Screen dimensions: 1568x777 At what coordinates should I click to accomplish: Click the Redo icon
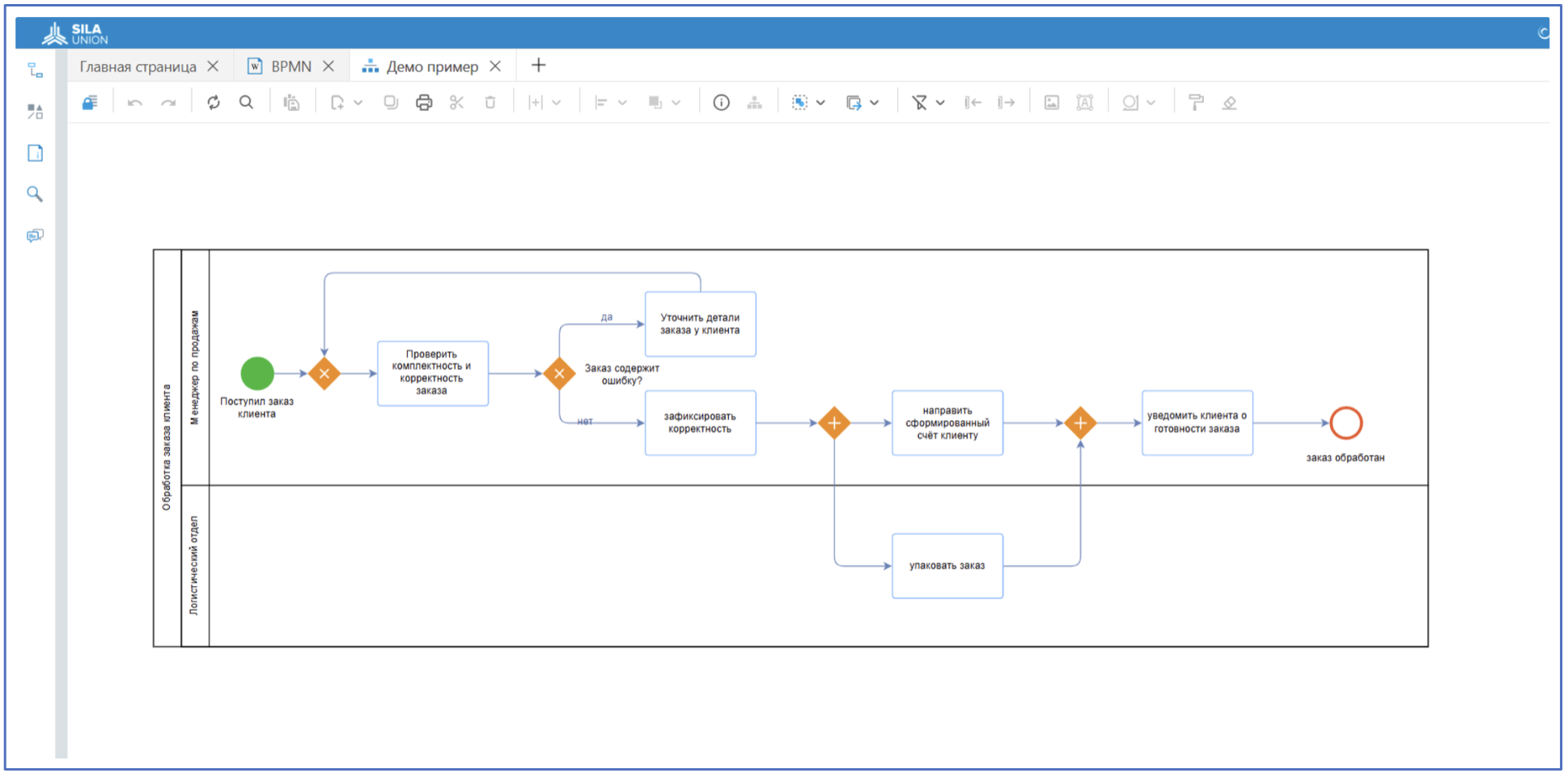(x=169, y=102)
